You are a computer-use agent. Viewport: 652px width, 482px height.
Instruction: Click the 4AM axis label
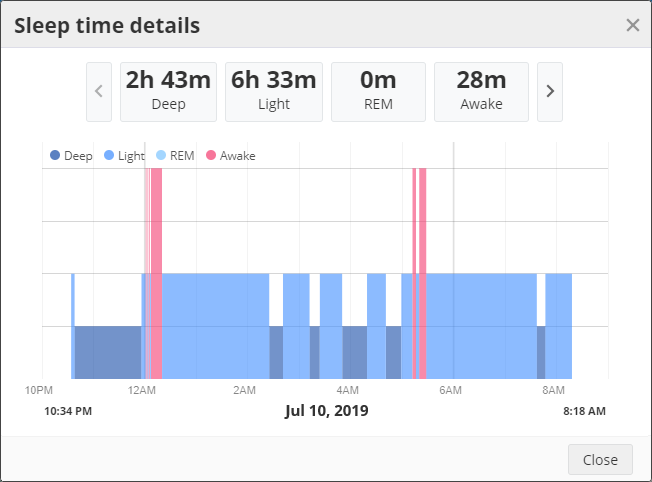coord(348,391)
